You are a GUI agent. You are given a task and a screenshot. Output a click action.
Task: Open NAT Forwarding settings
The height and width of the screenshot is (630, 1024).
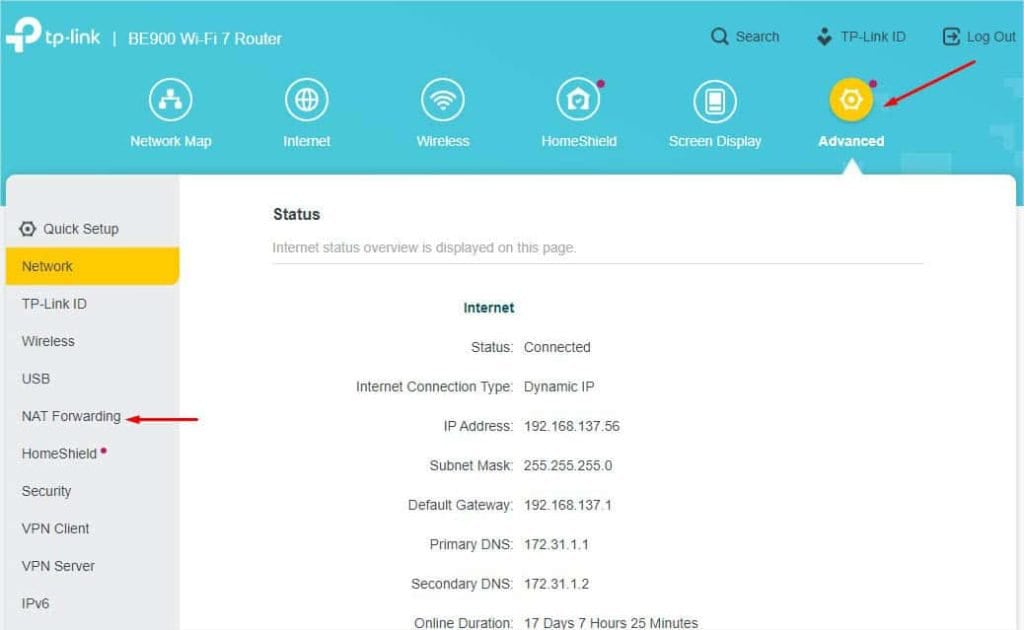pos(70,416)
